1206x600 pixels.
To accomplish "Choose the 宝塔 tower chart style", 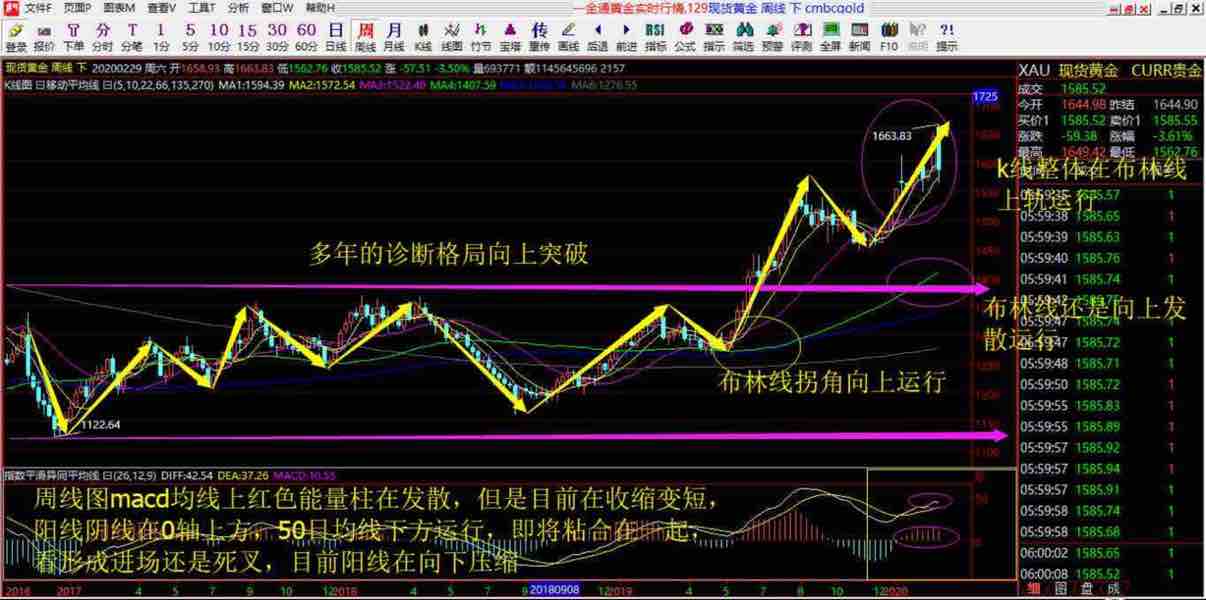I will [x=510, y=37].
